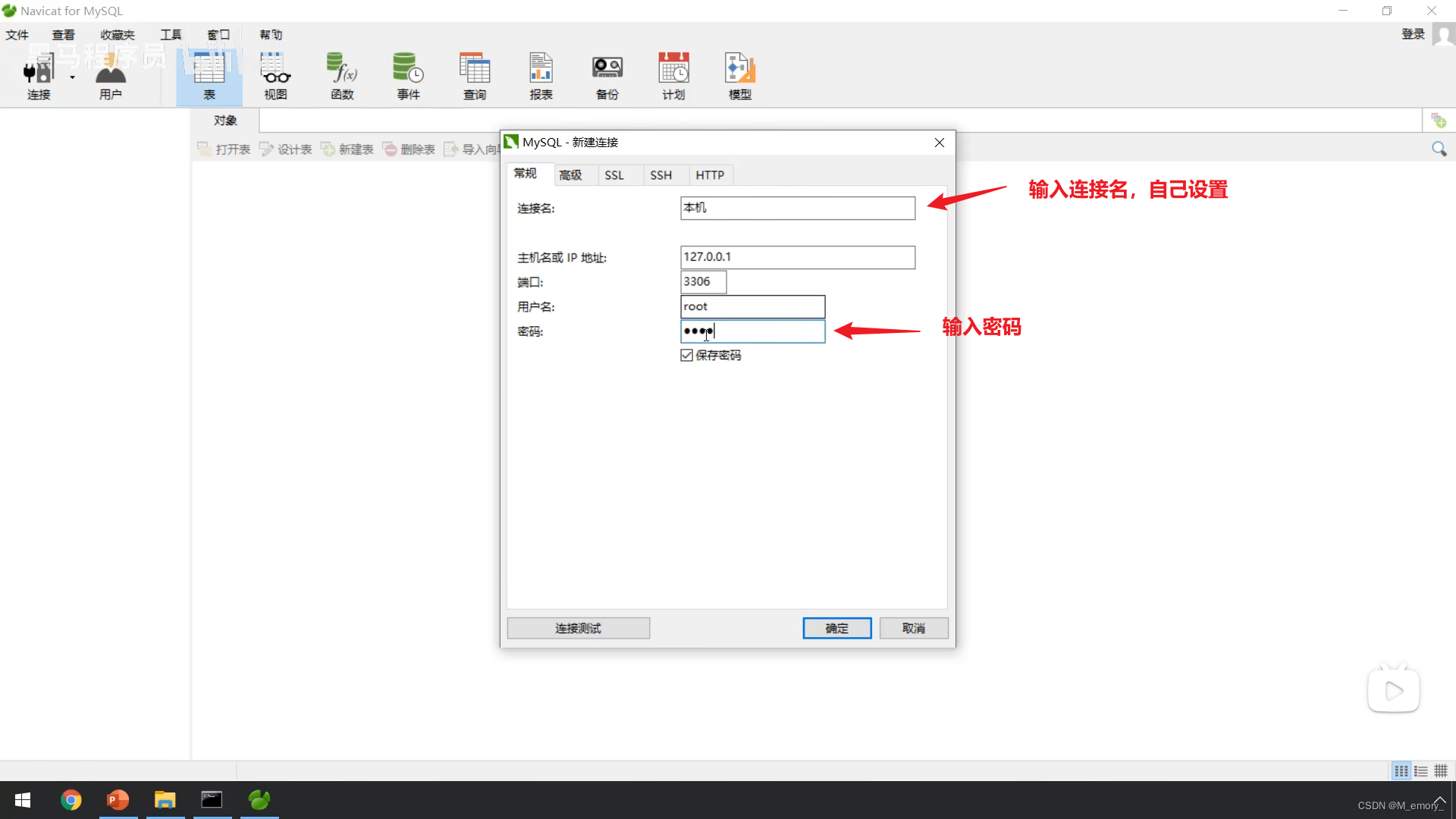Click the 用户名 input field
The height and width of the screenshot is (819, 1456).
753,306
